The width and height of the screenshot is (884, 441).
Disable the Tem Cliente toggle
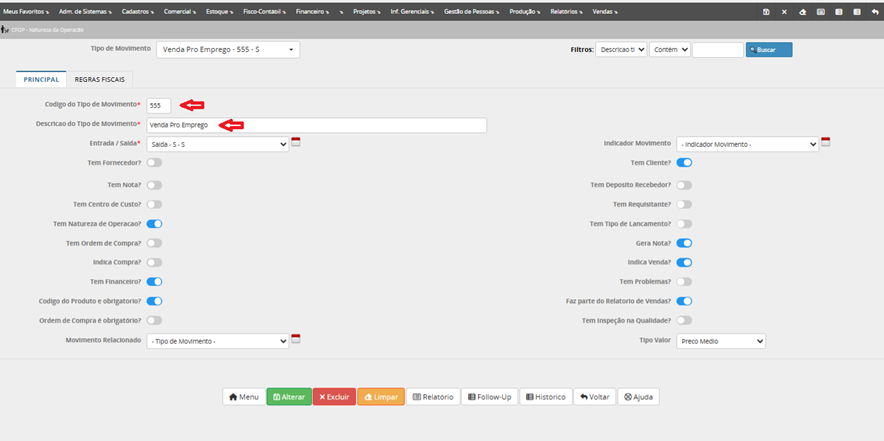(684, 162)
